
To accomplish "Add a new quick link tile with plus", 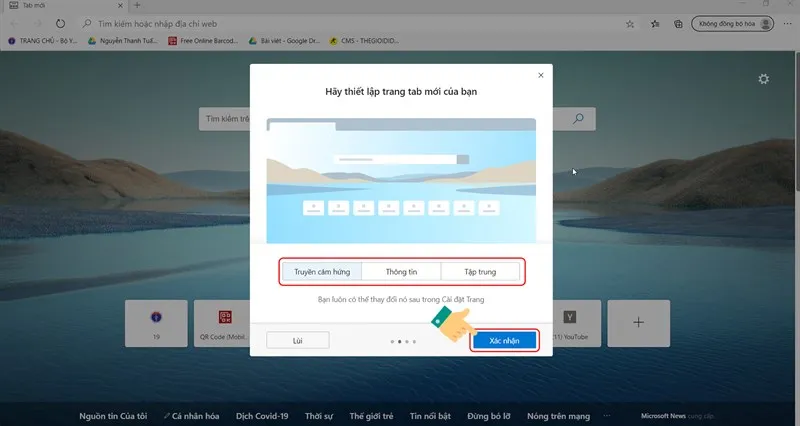I will [x=638, y=323].
